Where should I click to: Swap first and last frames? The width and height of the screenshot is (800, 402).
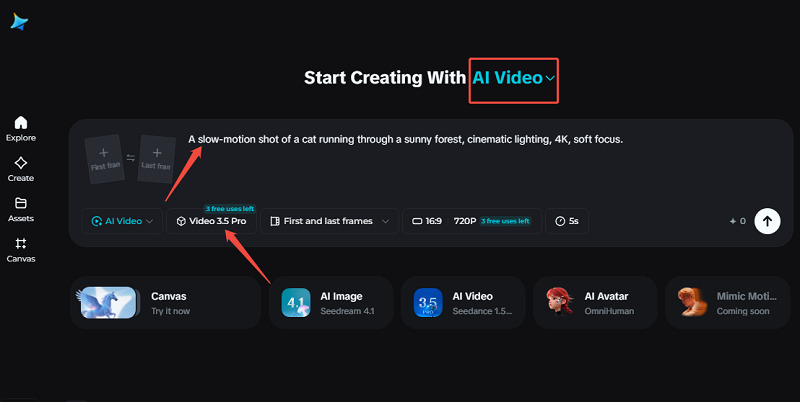(131, 158)
